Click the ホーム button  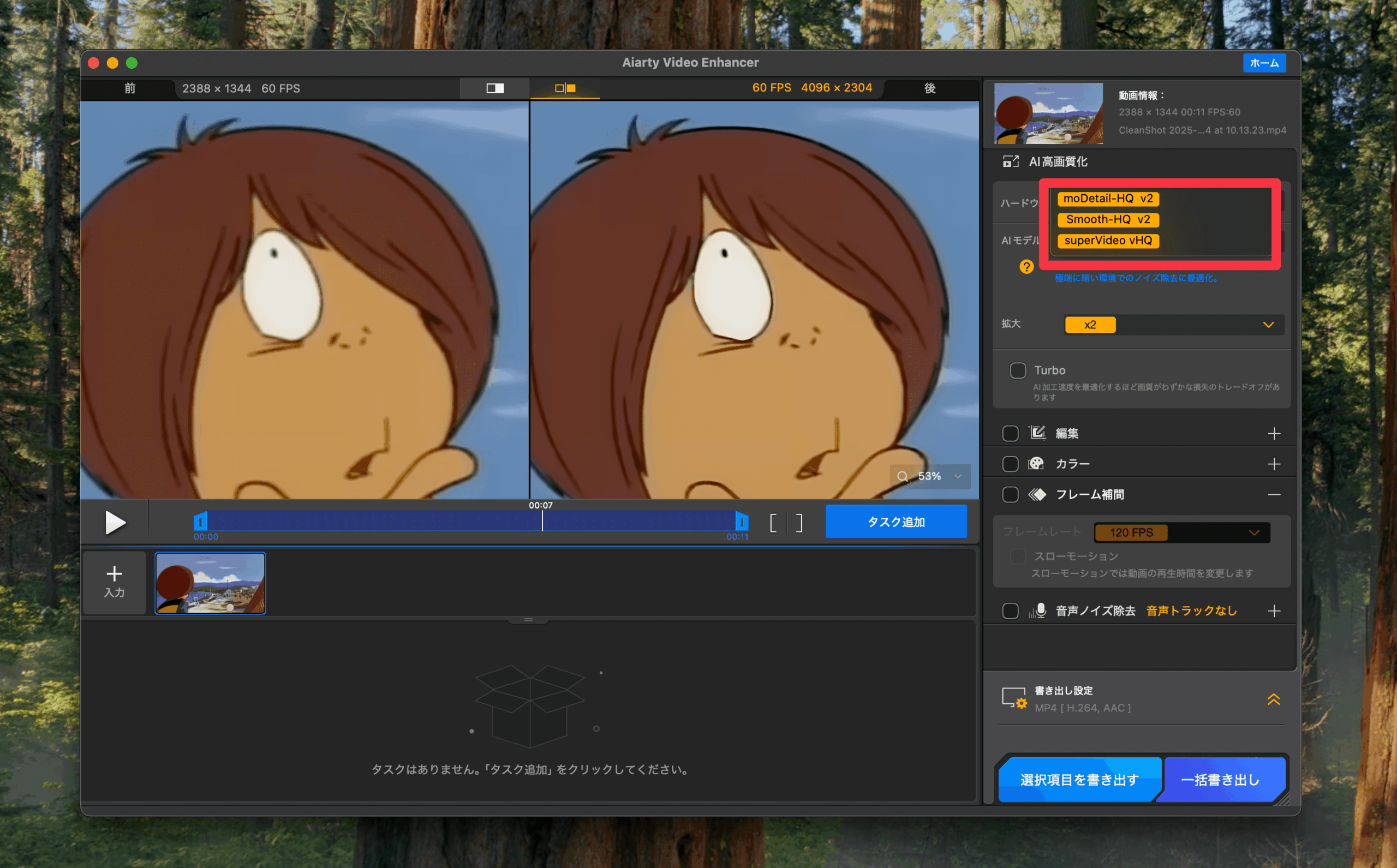coord(1263,63)
